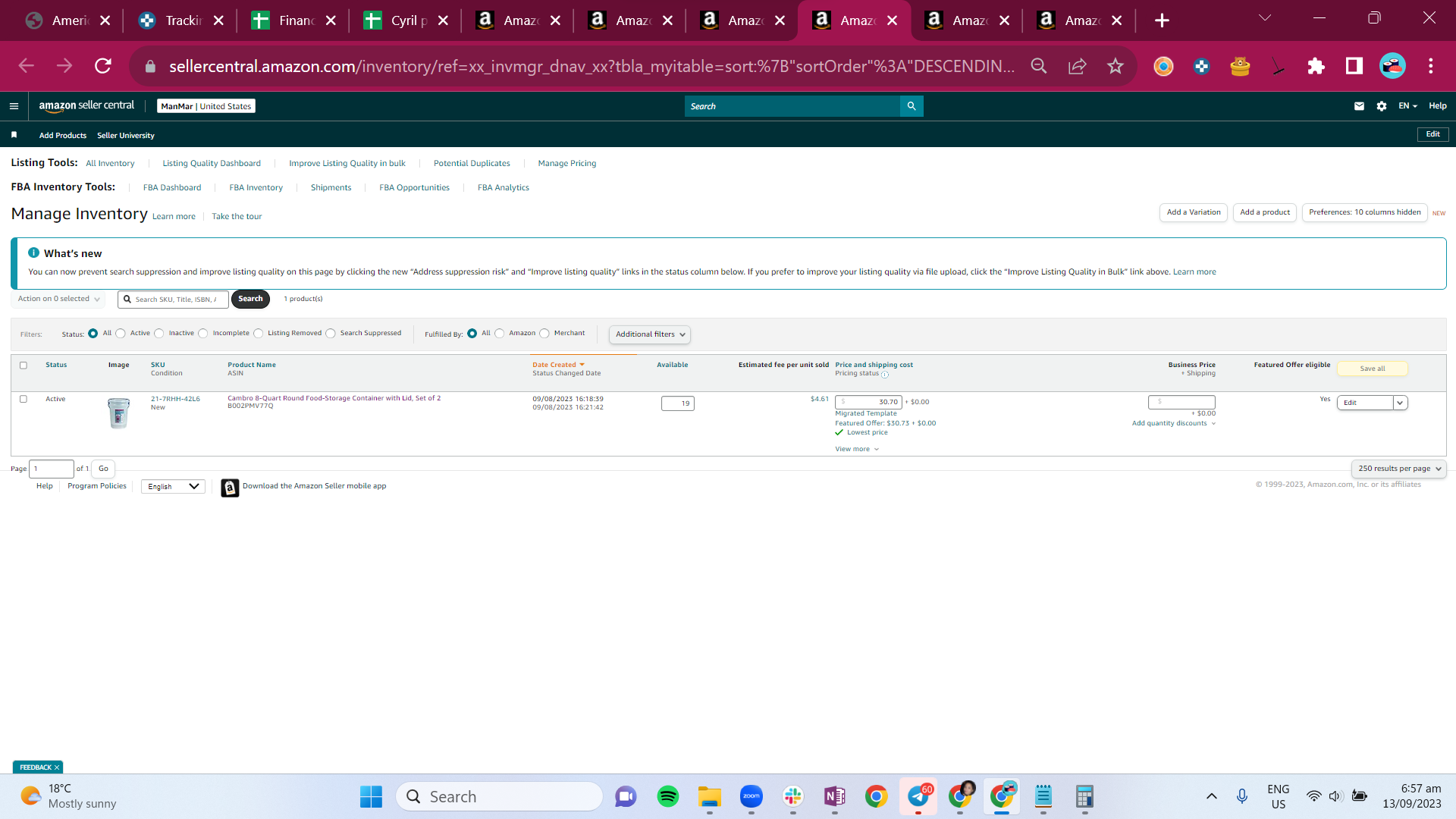Click the Available quantity field showing 19
The image size is (1456, 819).
tap(678, 403)
